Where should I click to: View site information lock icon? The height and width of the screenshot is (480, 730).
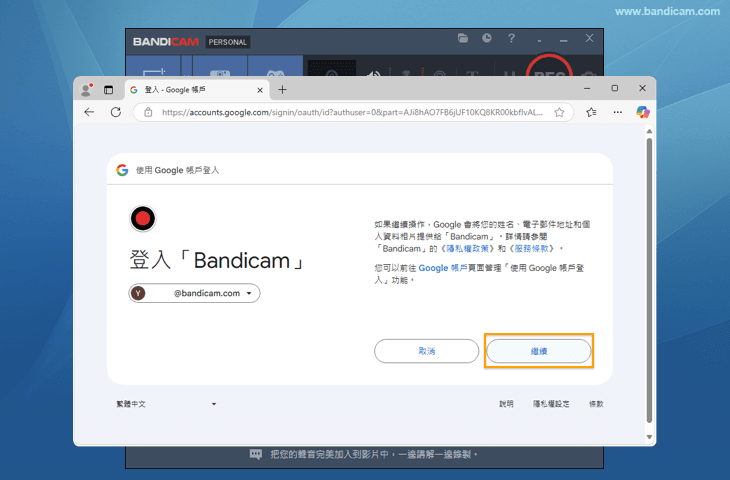click(x=148, y=112)
